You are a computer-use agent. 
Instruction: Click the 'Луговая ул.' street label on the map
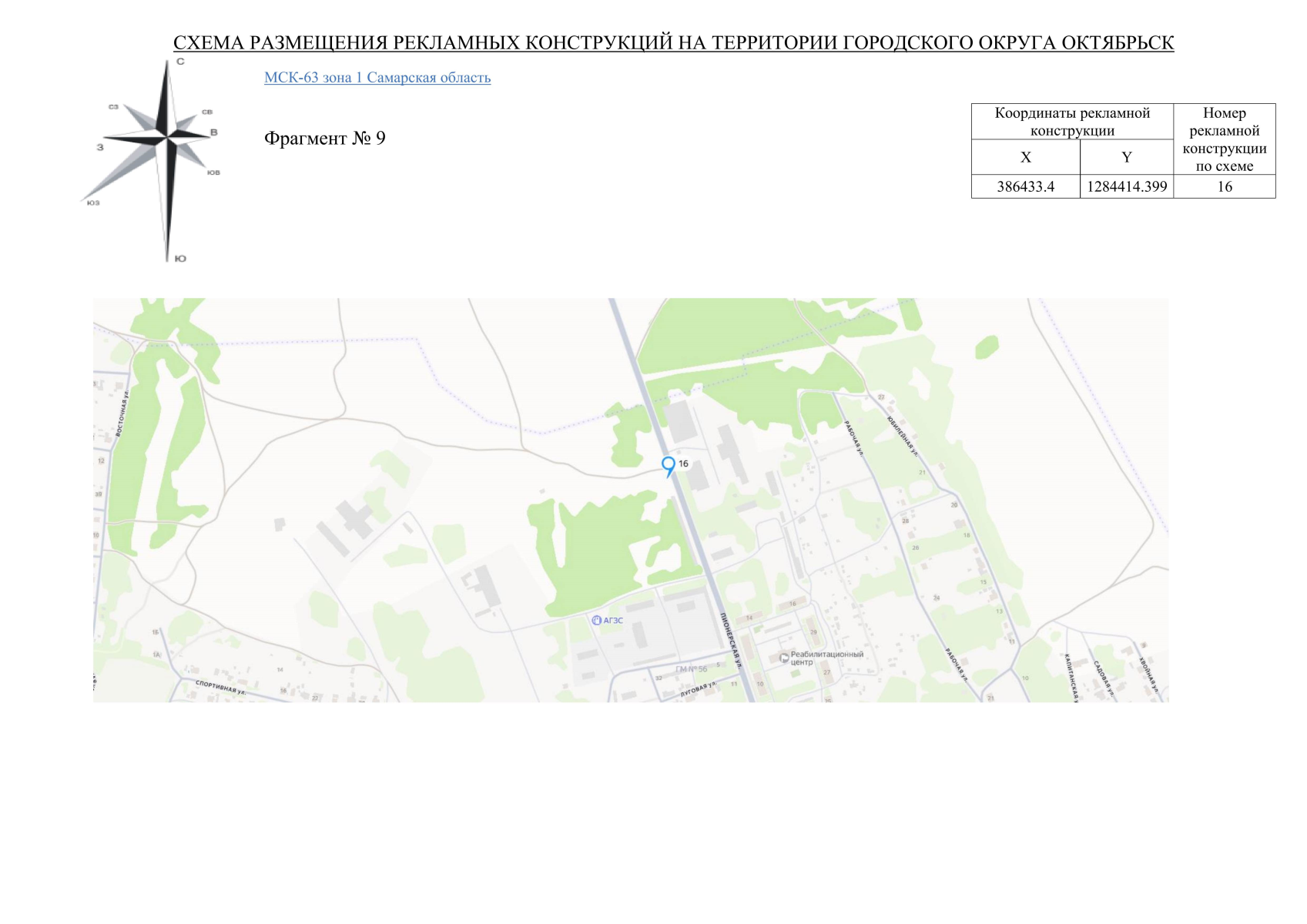pos(698,689)
